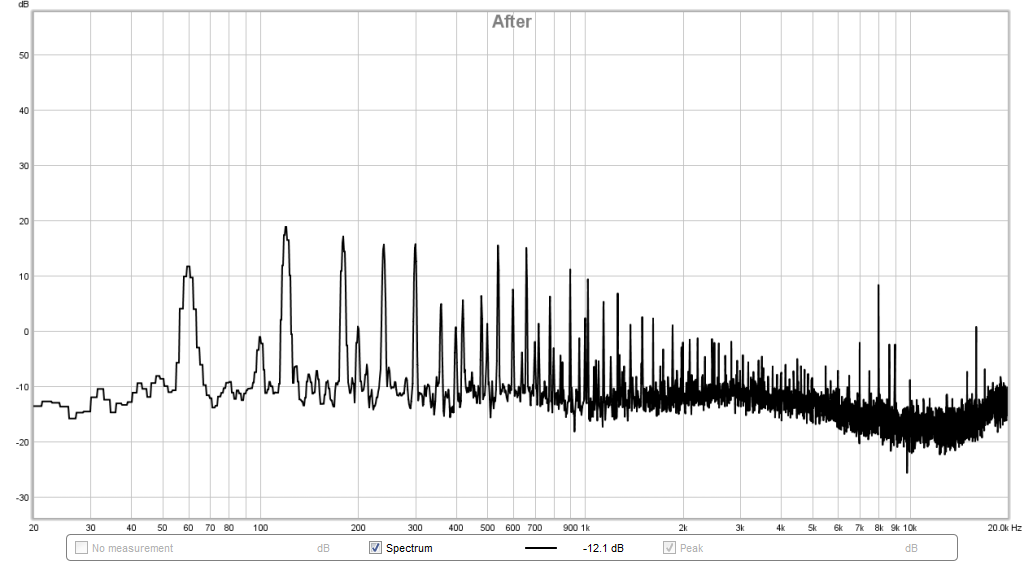Click the 1k frequency axis label
The image size is (1024, 562).
point(585,527)
